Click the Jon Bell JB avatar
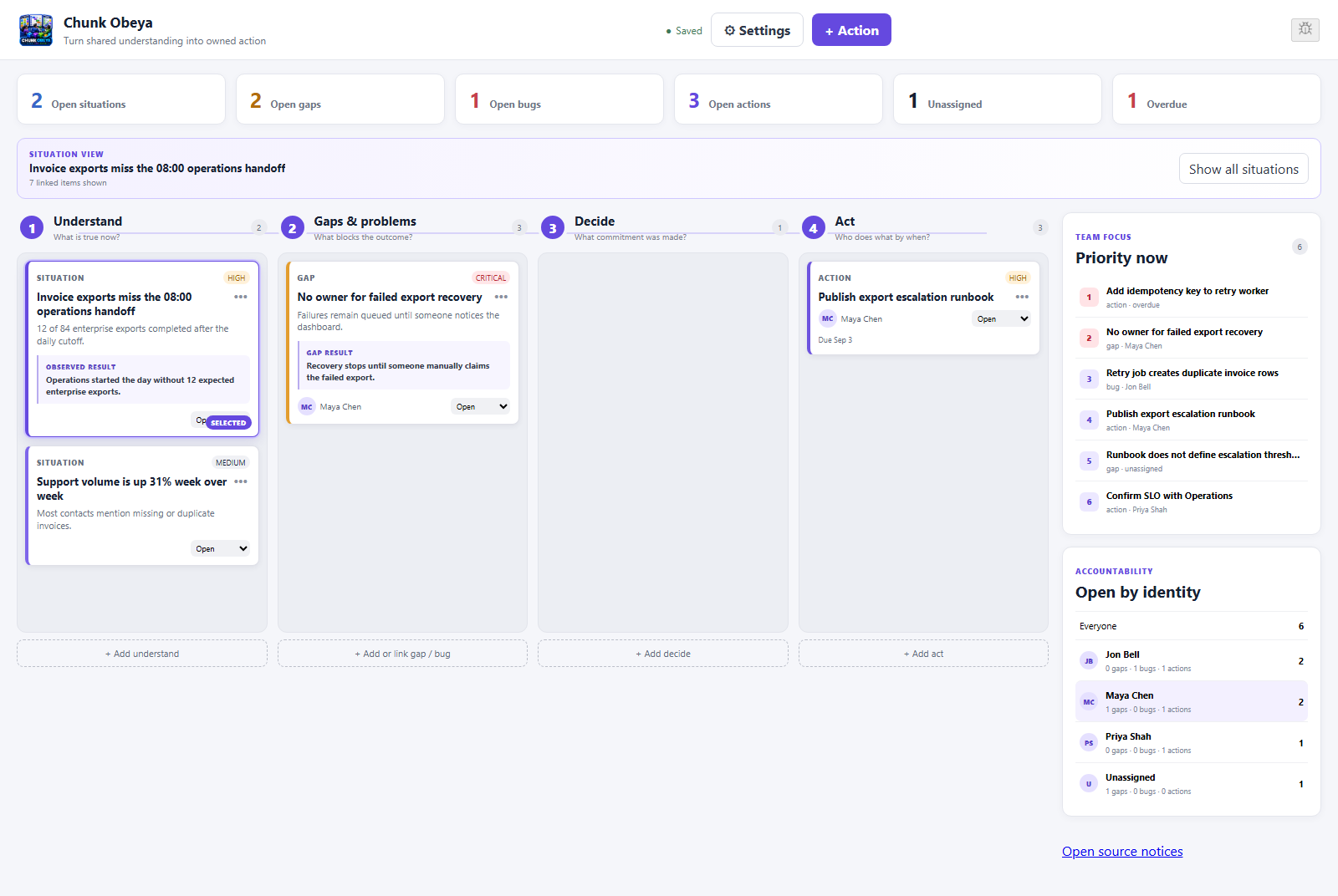 click(x=1089, y=661)
